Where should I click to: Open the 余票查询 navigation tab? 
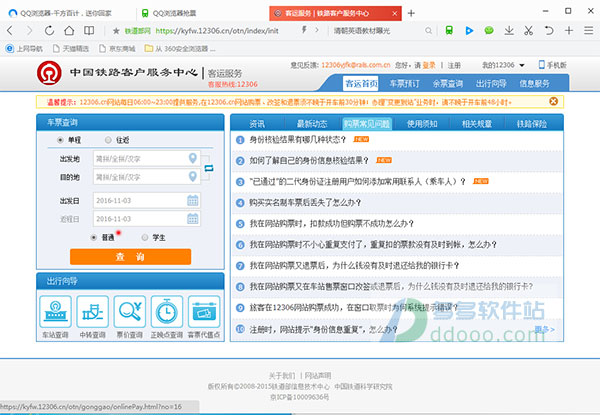(448, 83)
